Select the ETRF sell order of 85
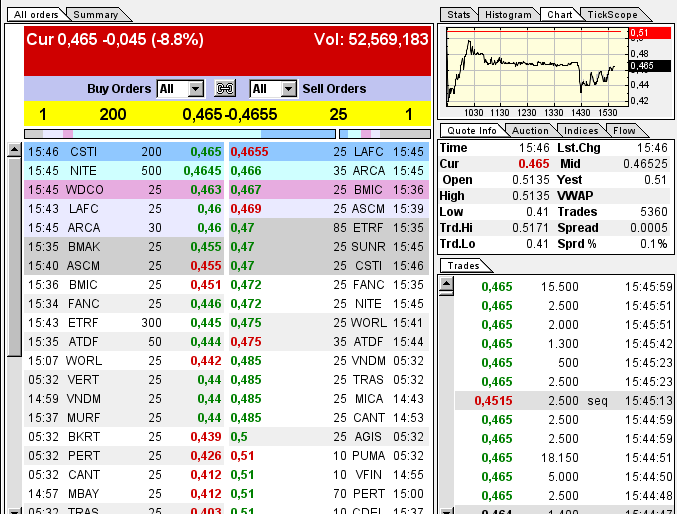Screen dimensions: 678x514 pos(329,228)
